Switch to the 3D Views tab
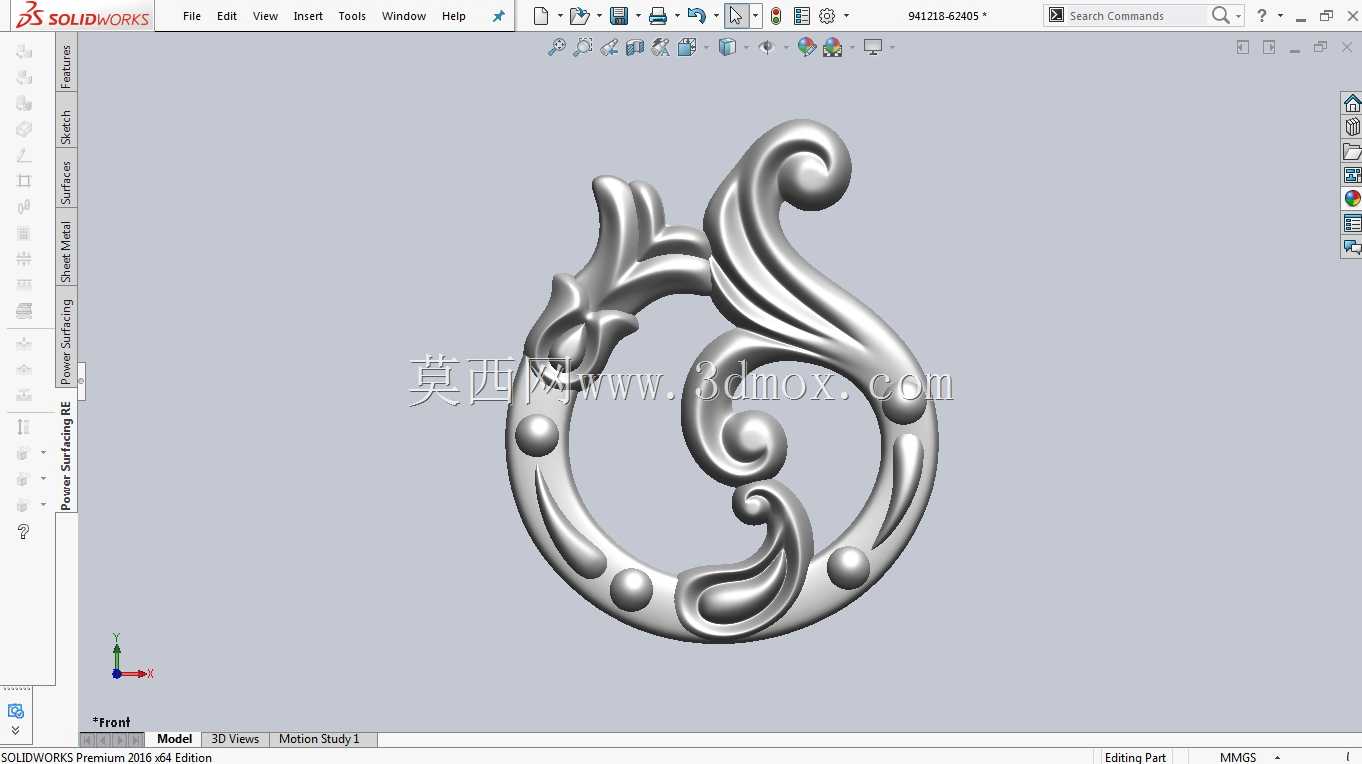This screenshot has height=764, width=1362. (x=235, y=739)
